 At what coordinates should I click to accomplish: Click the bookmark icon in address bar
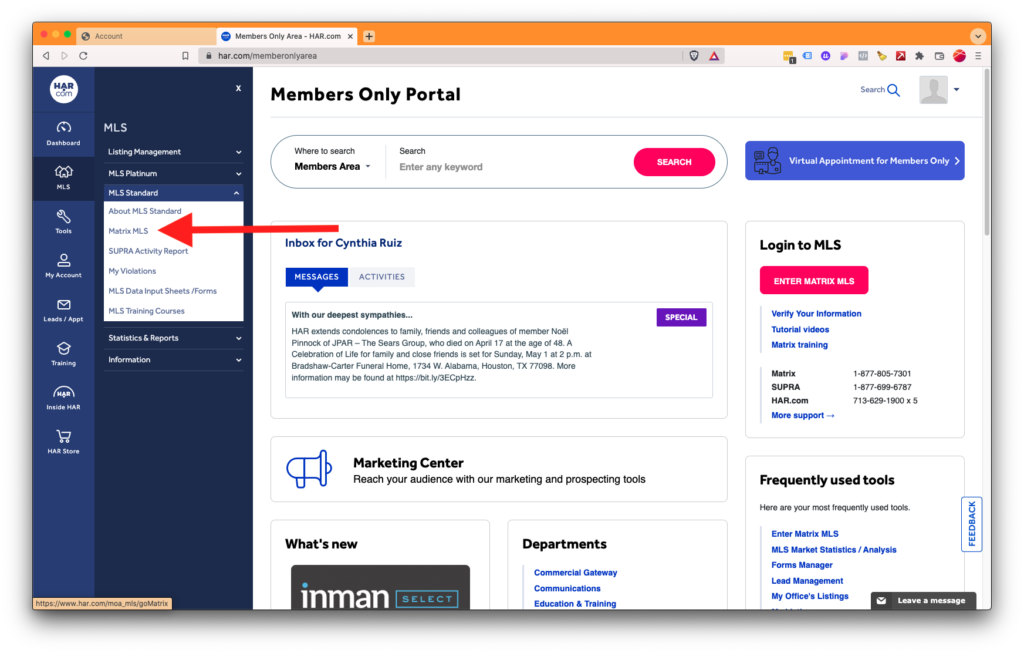pyautogui.click(x=185, y=56)
